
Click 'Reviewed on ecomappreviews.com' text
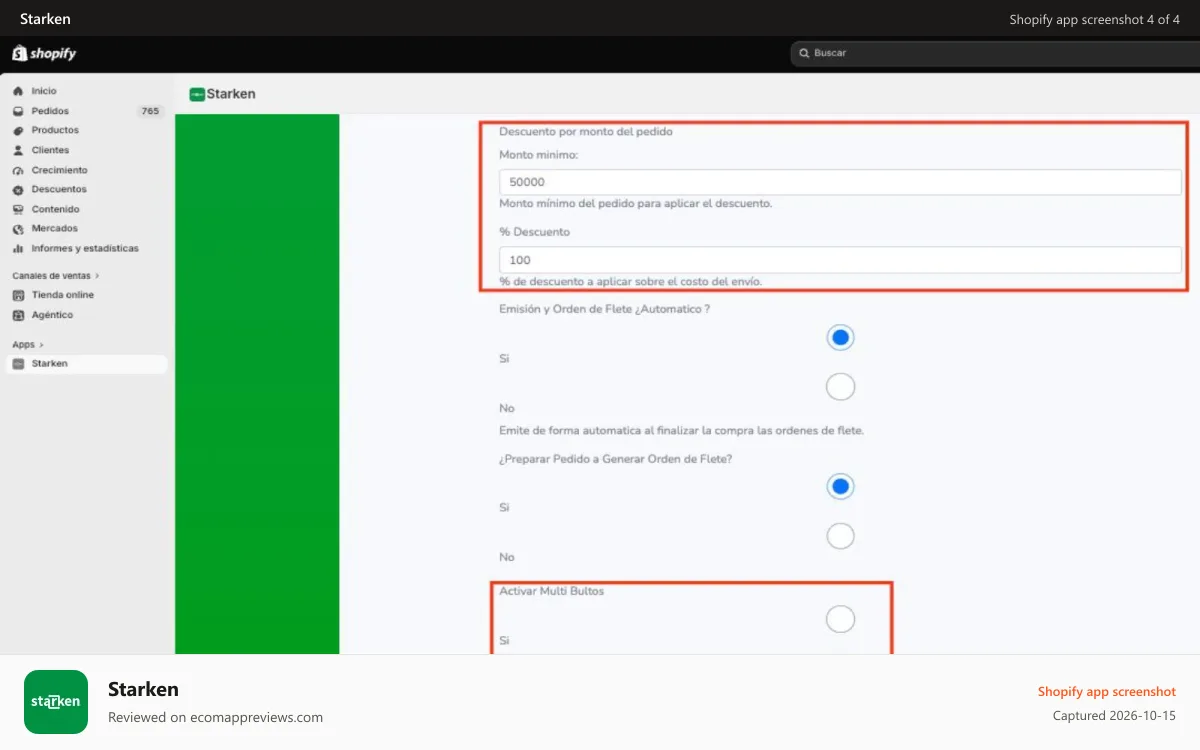pyautogui.click(x=215, y=717)
